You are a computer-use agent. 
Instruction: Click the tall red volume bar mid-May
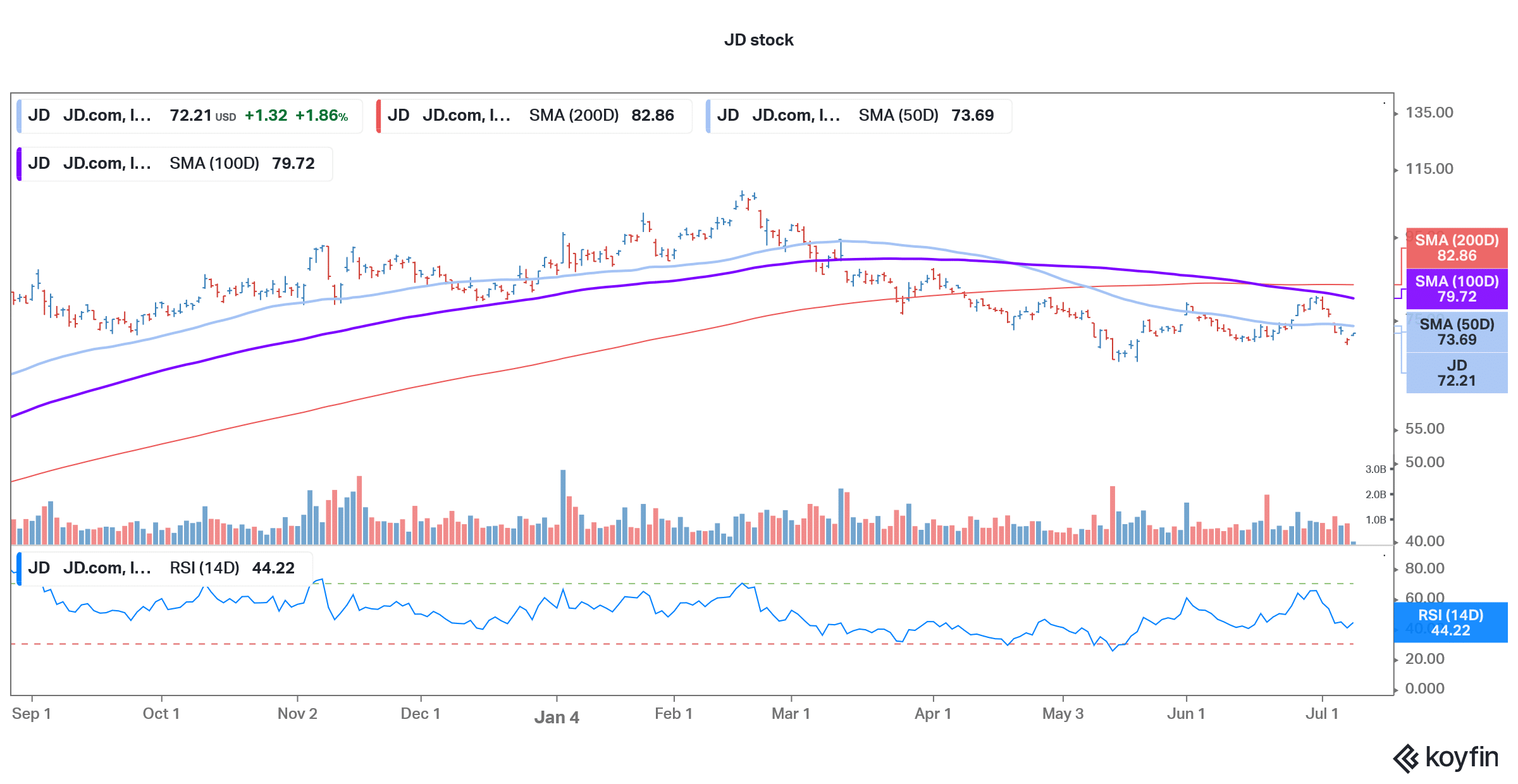coord(1113,515)
